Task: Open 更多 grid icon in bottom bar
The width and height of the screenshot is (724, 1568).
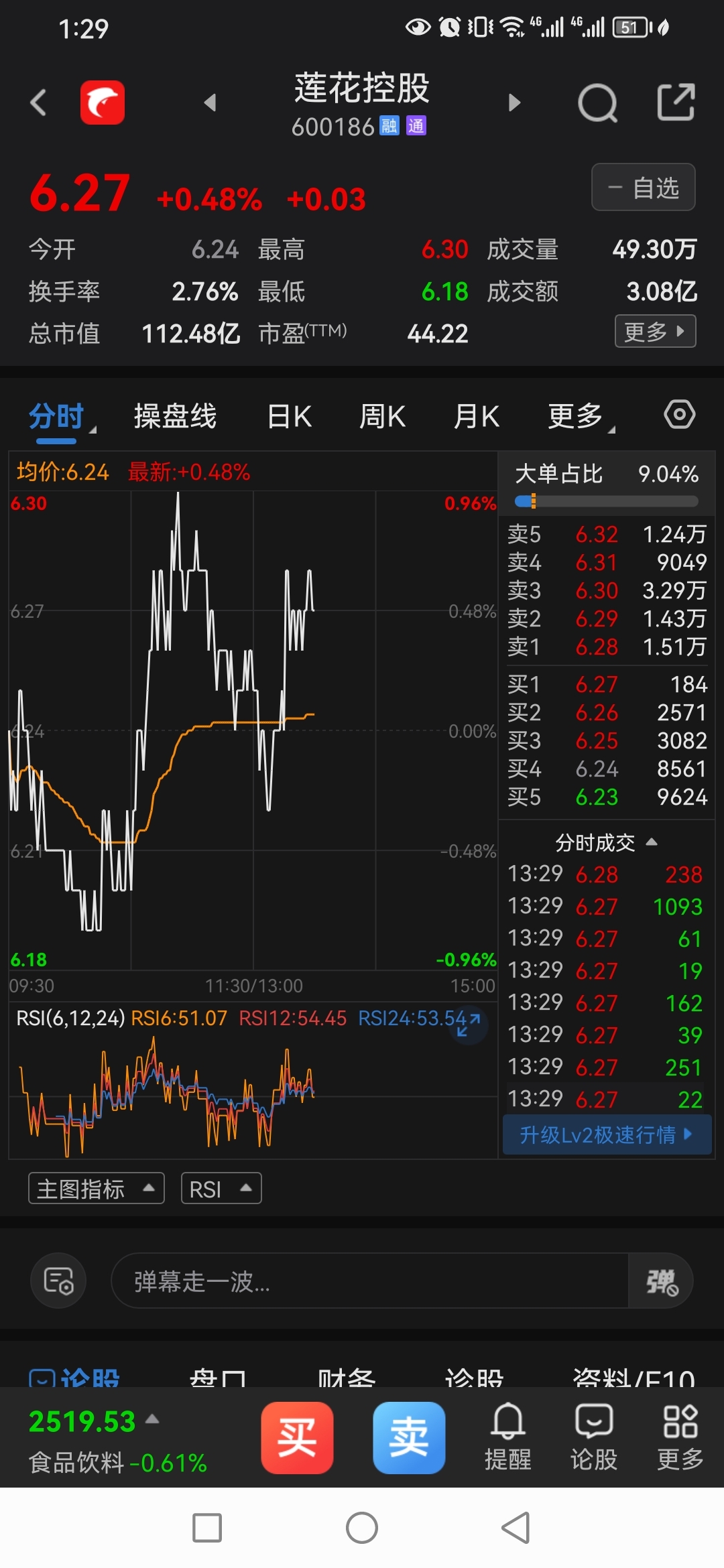Action: (680, 1437)
